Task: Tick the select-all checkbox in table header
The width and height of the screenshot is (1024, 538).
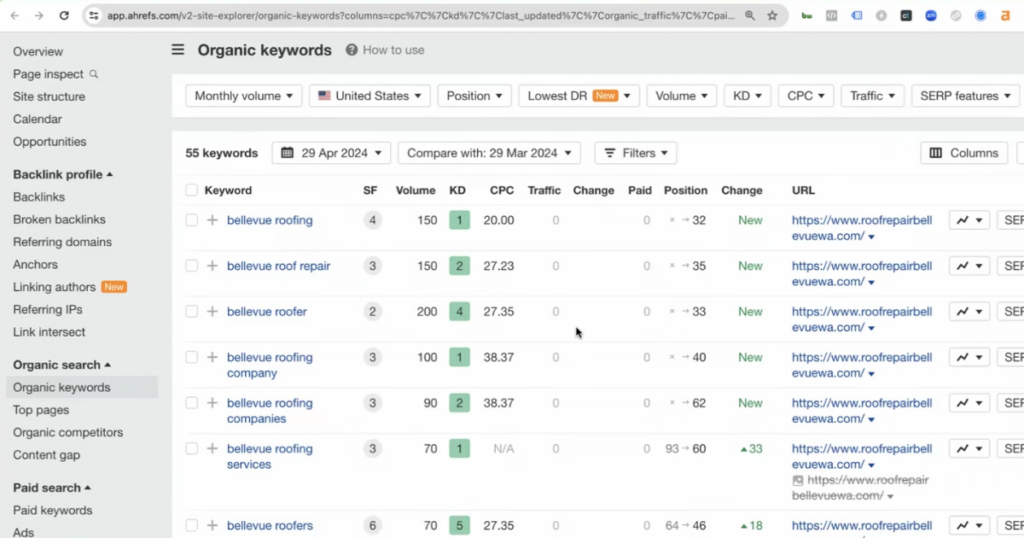Action: 191,190
